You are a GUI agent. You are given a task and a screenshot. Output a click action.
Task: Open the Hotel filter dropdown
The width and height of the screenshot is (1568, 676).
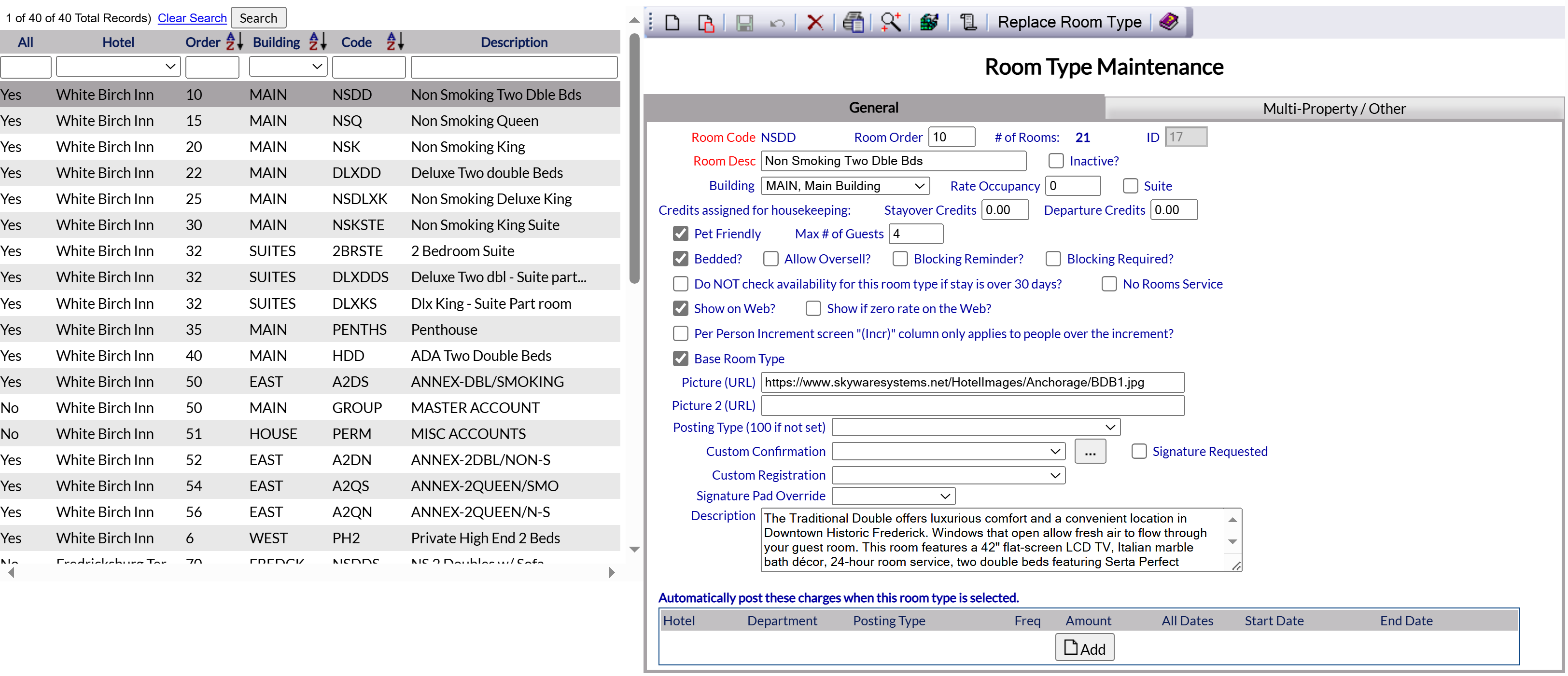tap(118, 66)
